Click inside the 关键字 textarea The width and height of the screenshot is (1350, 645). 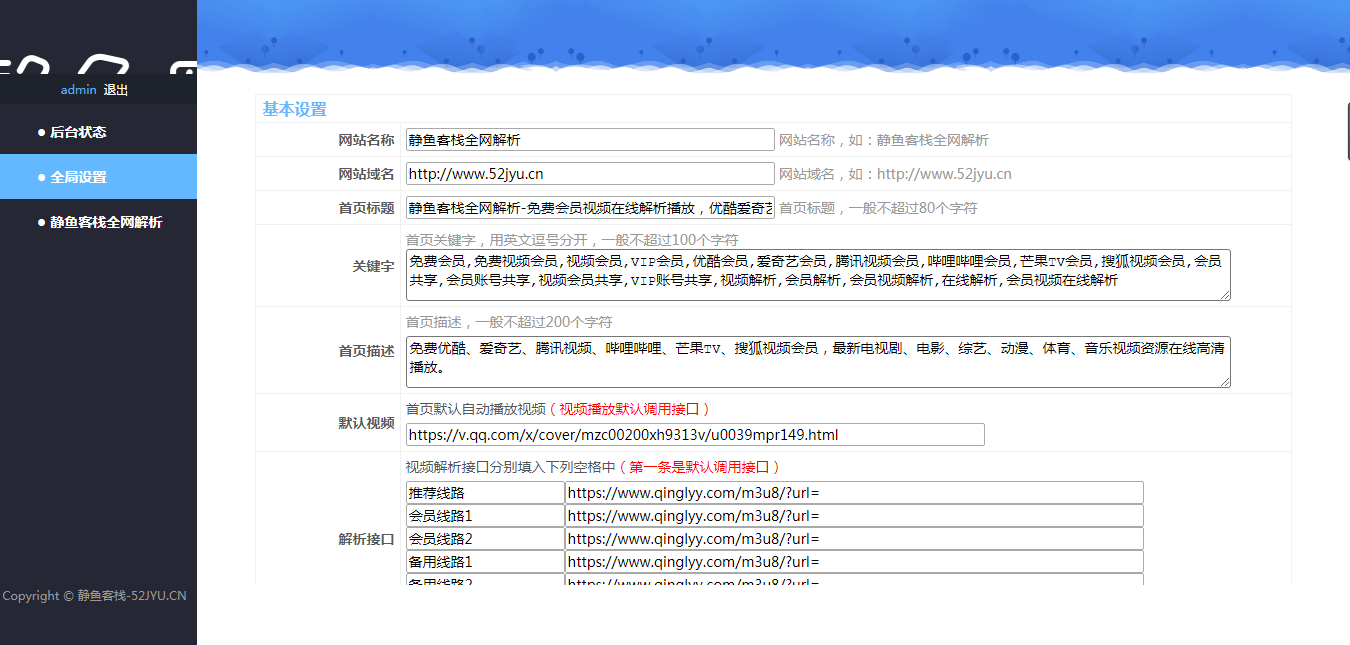click(x=817, y=275)
